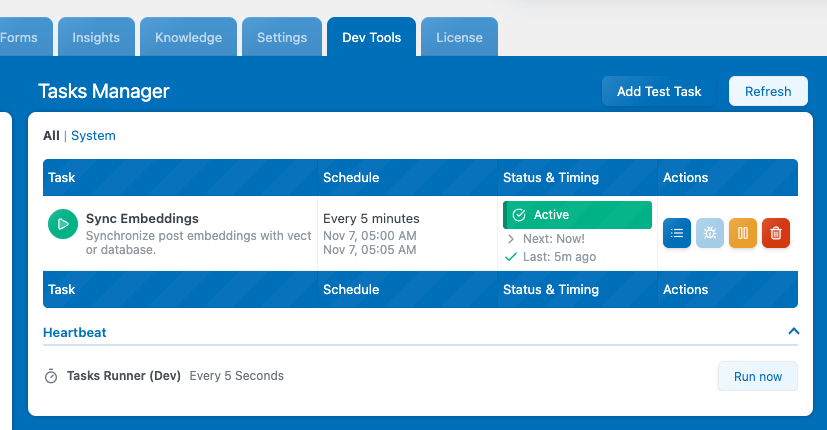Image resolution: width=827 pixels, height=430 pixels.
Task: Filter tasks by System
Action: [93, 136]
